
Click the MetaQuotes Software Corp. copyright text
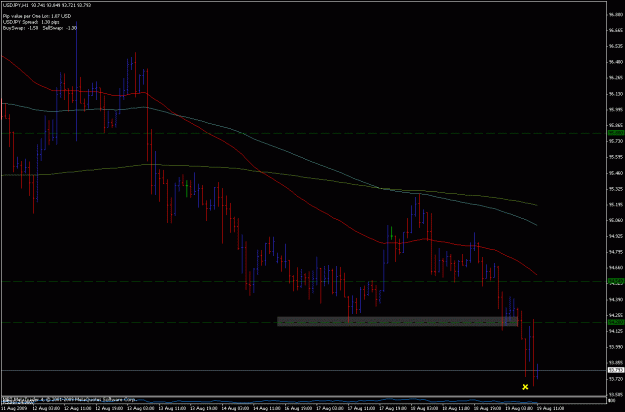[x=70, y=399]
